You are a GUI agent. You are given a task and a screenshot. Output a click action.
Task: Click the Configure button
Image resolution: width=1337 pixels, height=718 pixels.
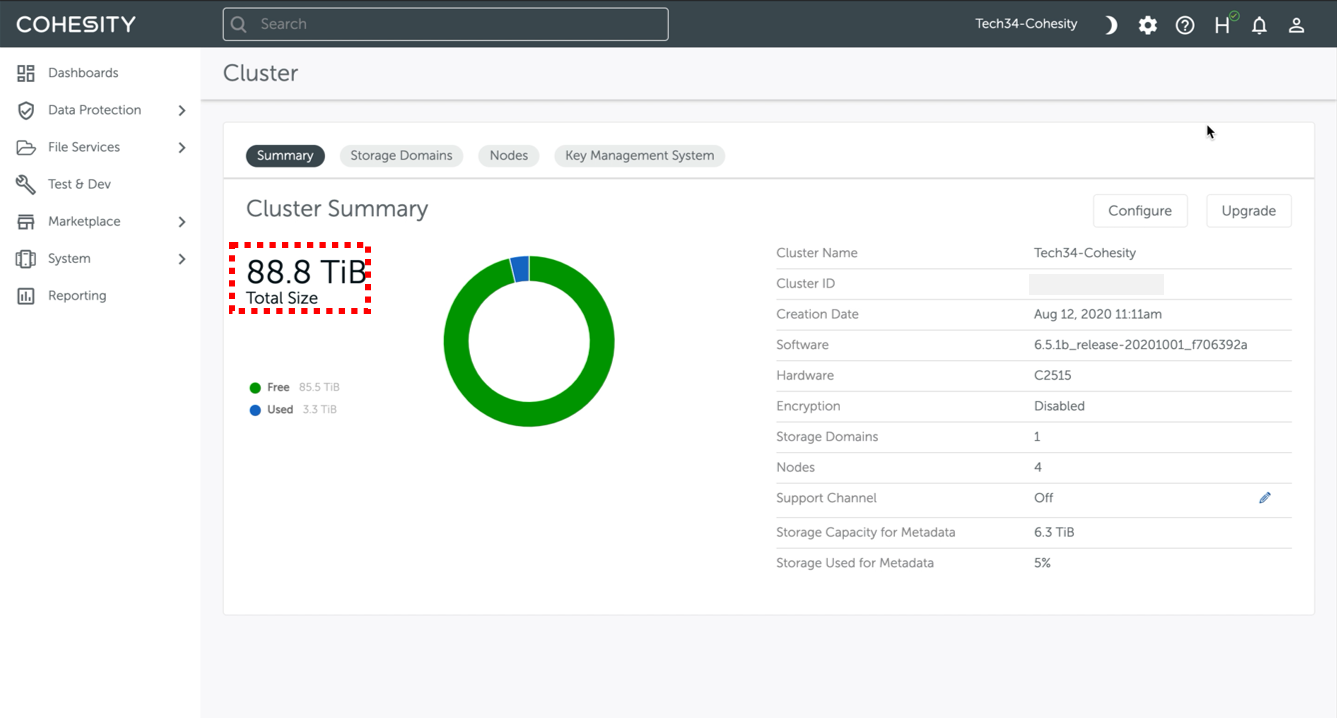pos(1140,211)
